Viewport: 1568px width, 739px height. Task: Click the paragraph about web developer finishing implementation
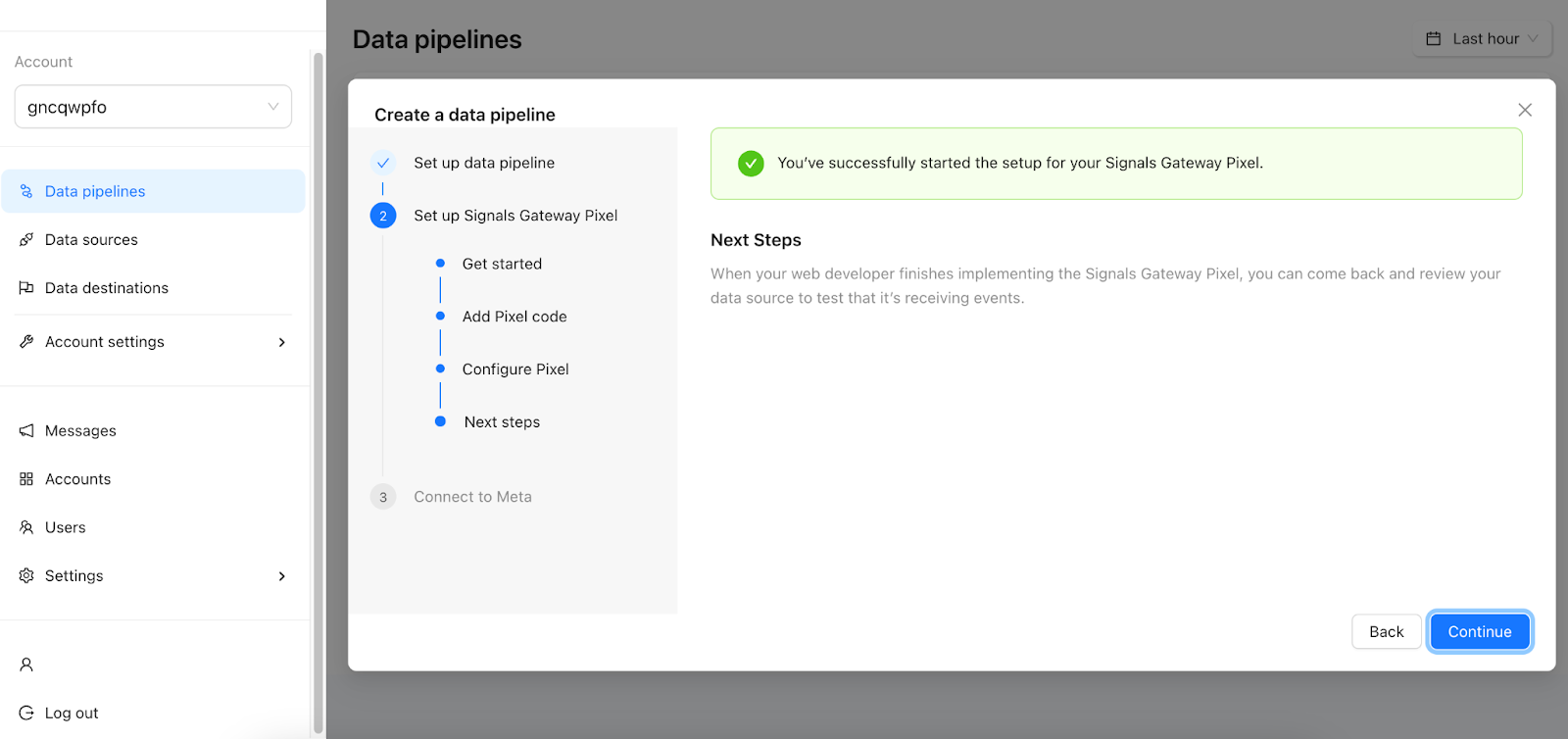point(1105,286)
